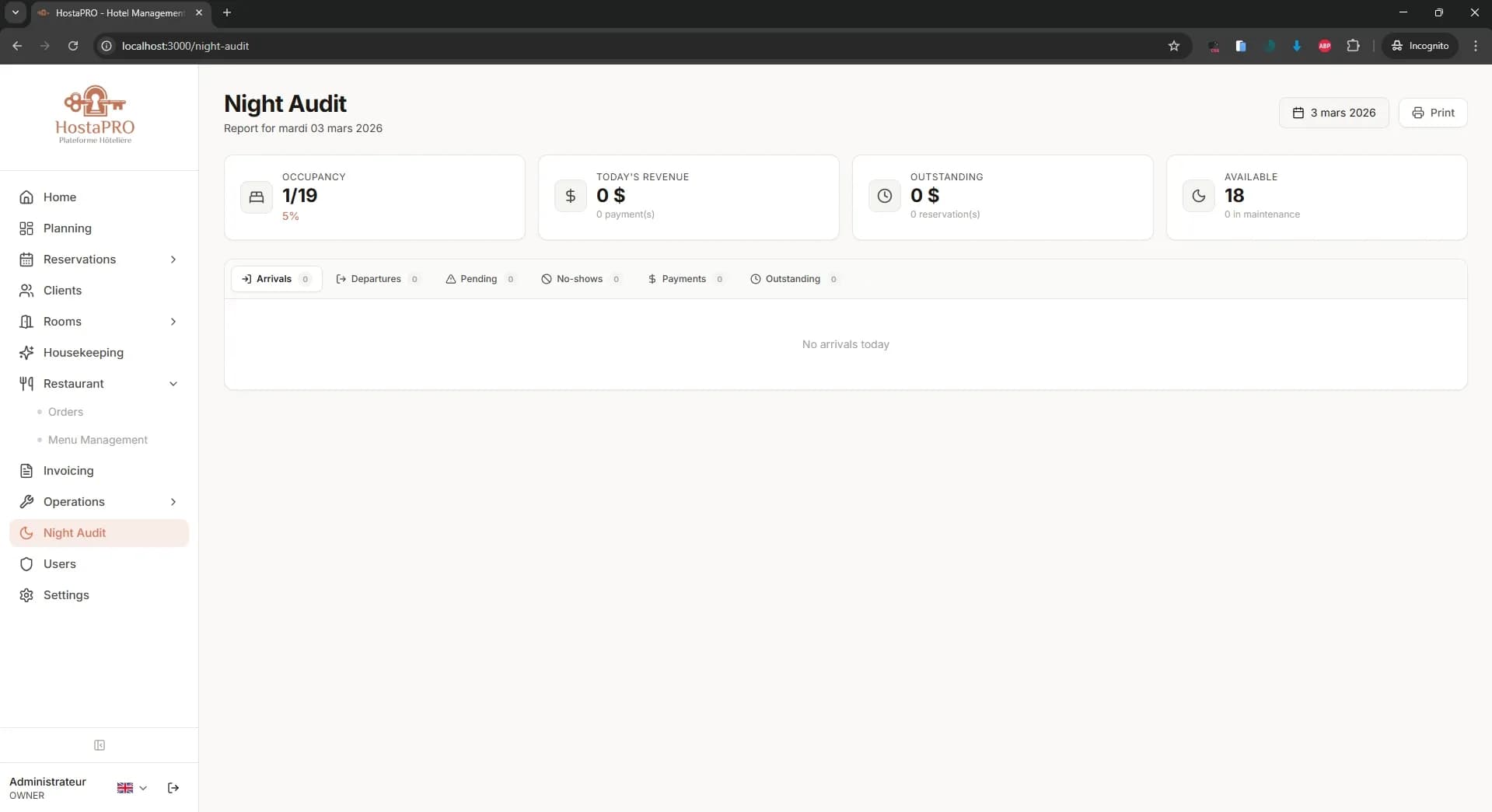
Task: Click the Print button
Action: (x=1433, y=112)
